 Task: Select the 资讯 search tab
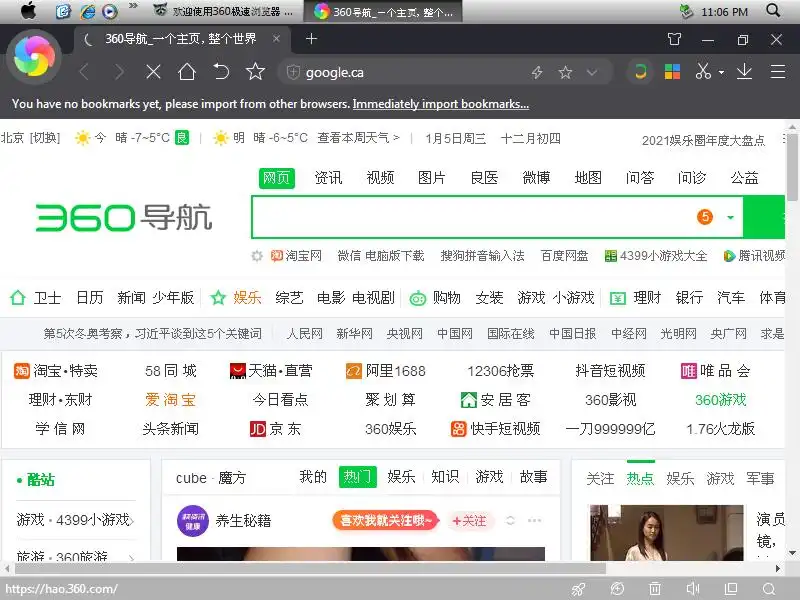(x=328, y=178)
